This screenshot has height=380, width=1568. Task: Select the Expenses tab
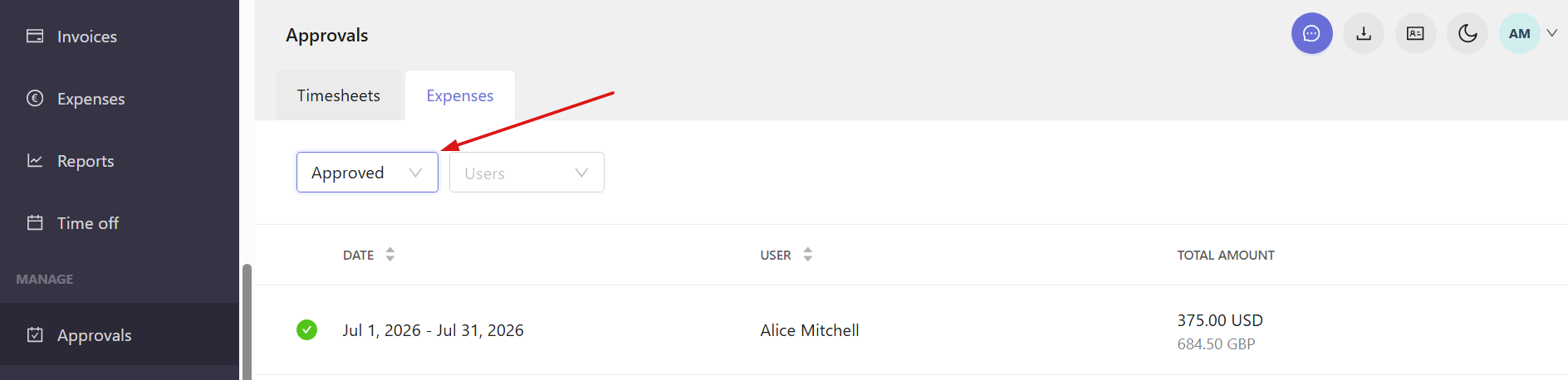pos(460,95)
